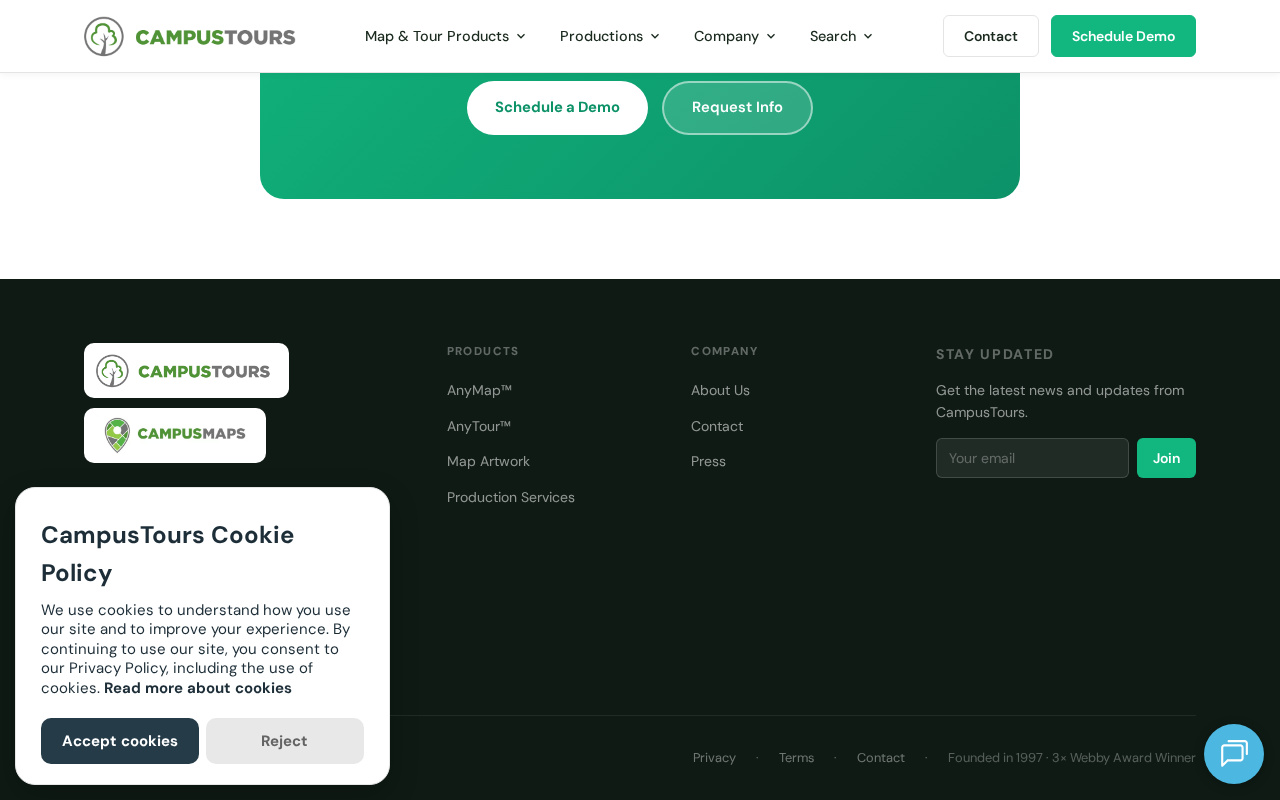
Task: Click the Request Info button
Action: point(737,108)
